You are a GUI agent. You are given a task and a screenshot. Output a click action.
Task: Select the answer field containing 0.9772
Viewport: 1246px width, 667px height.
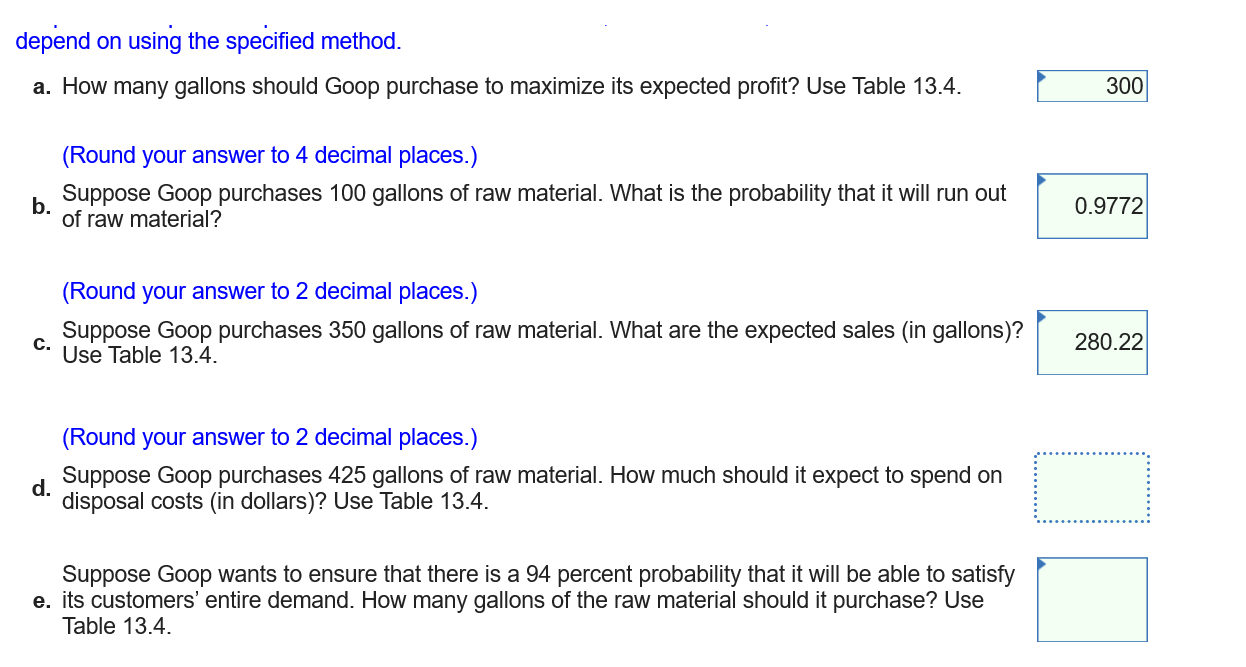pos(1092,206)
